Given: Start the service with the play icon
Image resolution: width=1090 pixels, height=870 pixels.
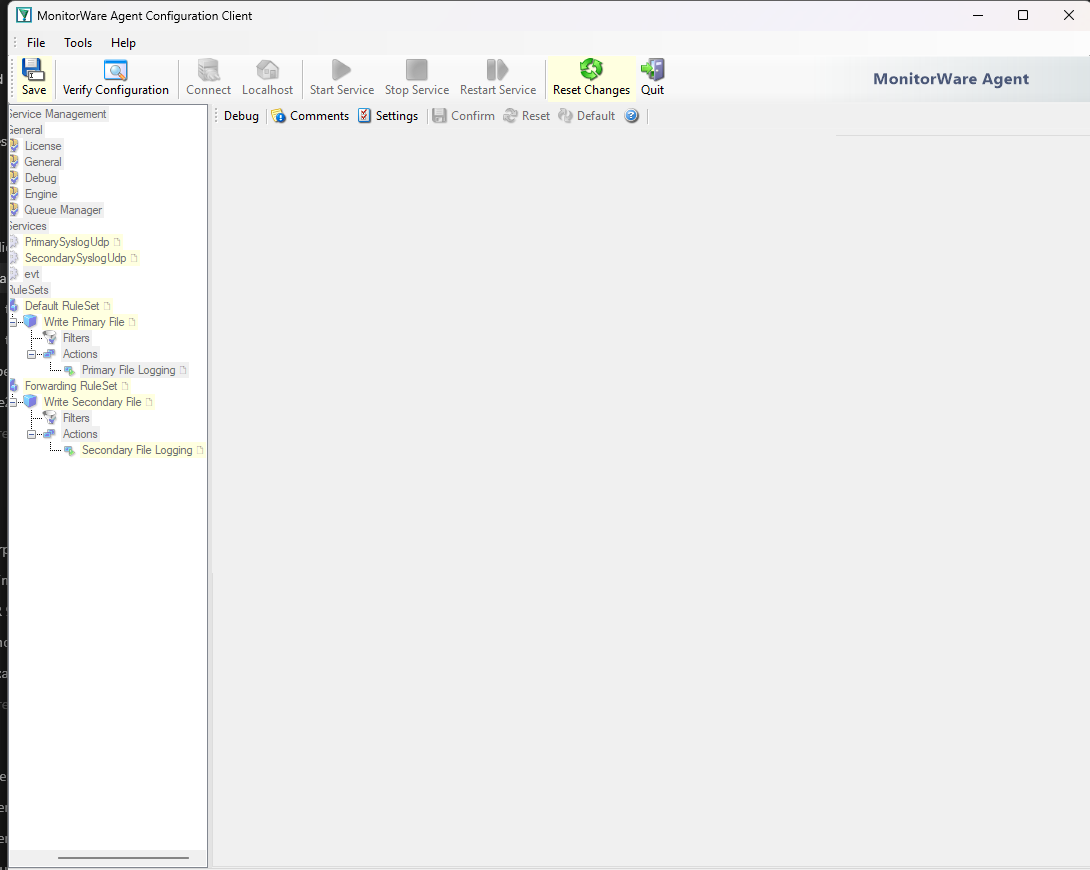Looking at the screenshot, I should [341, 70].
